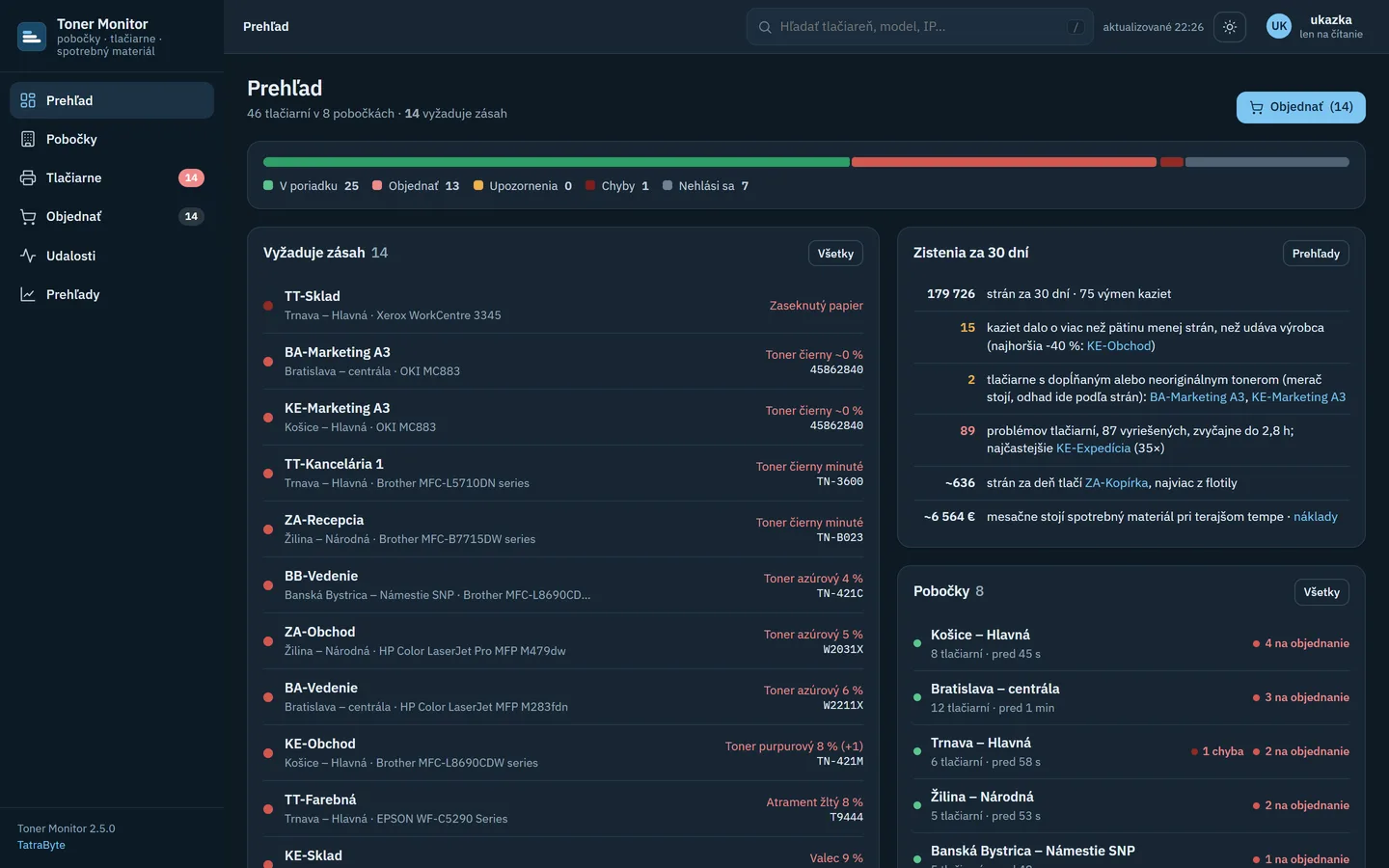Open the Žilina – Národná branch row
Viewport: 1389px width, 868px height.
1131,805
